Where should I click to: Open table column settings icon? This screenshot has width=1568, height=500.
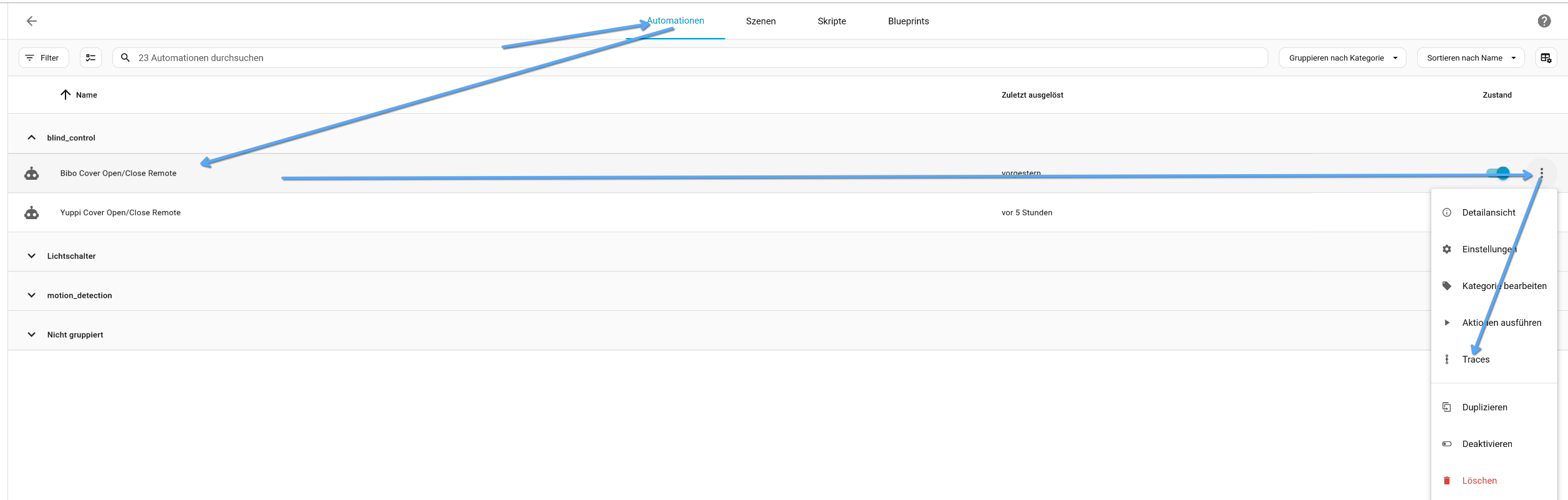tap(1546, 58)
